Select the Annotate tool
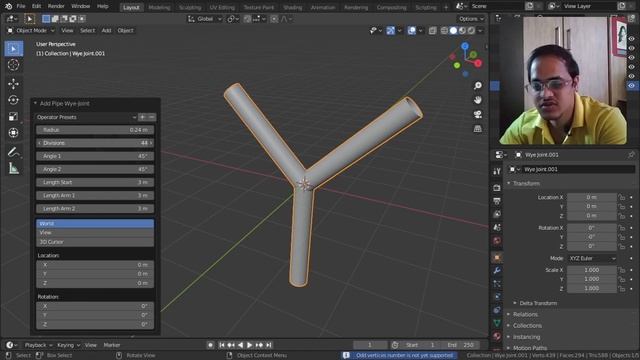 (13, 152)
